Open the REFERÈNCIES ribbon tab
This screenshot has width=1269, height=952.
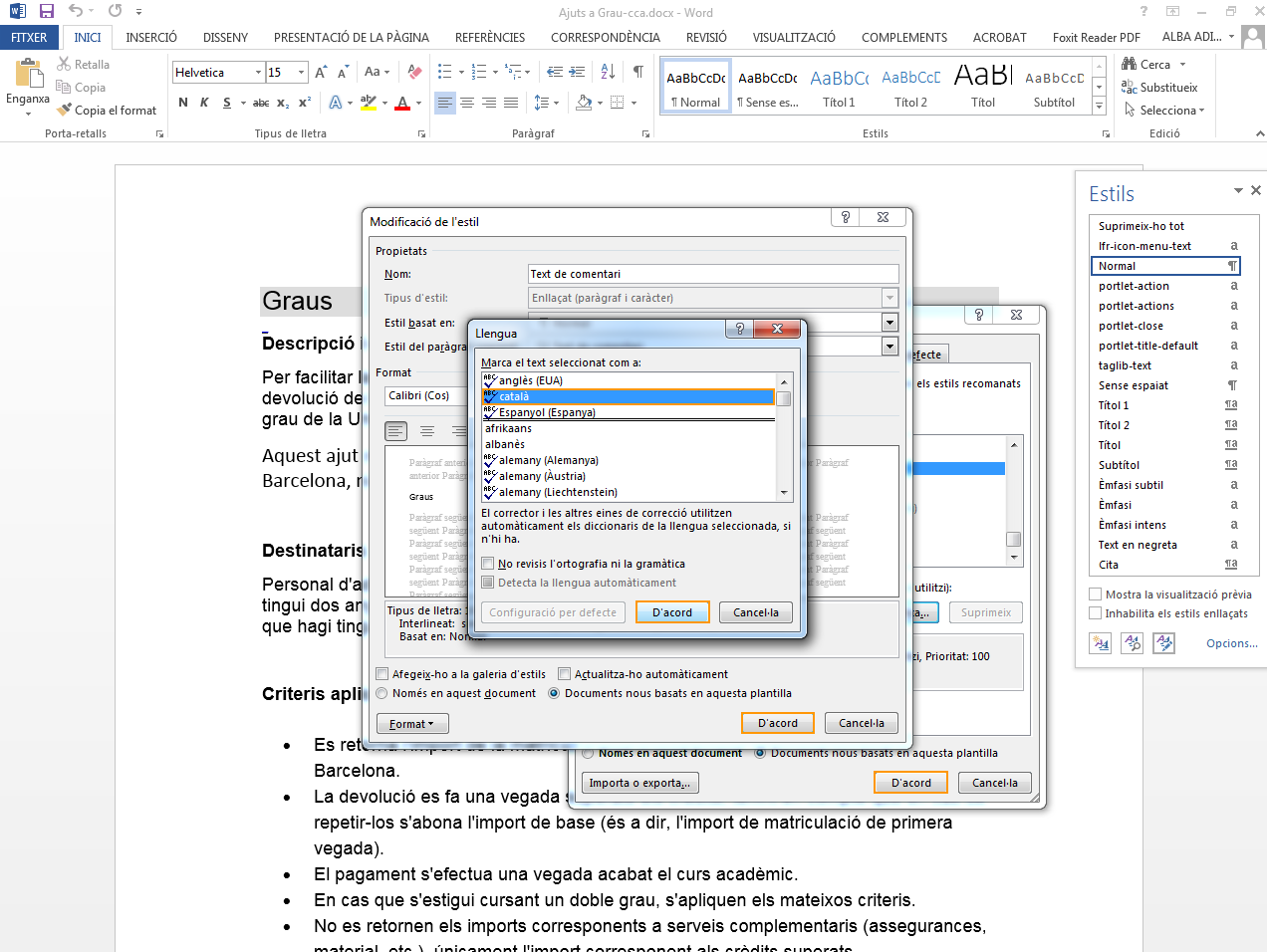(489, 38)
